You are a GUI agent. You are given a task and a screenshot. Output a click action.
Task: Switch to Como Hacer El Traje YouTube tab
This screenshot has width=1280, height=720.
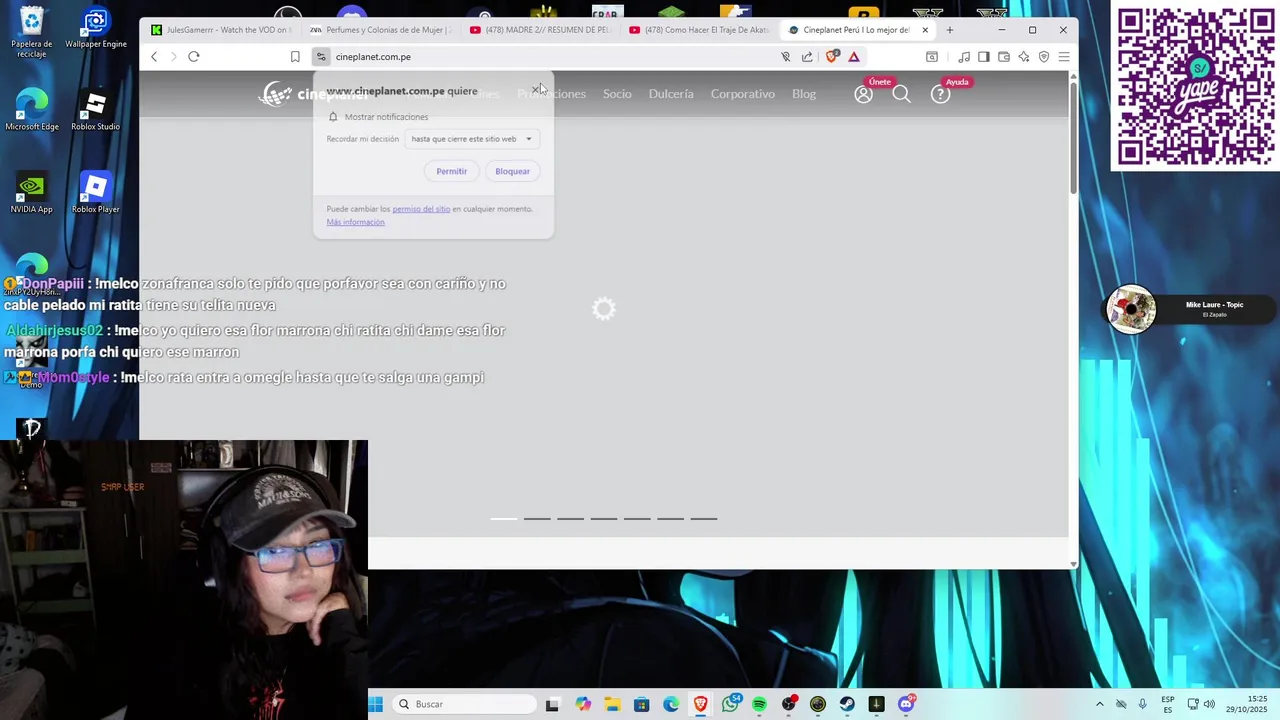[x=700, y=30]
